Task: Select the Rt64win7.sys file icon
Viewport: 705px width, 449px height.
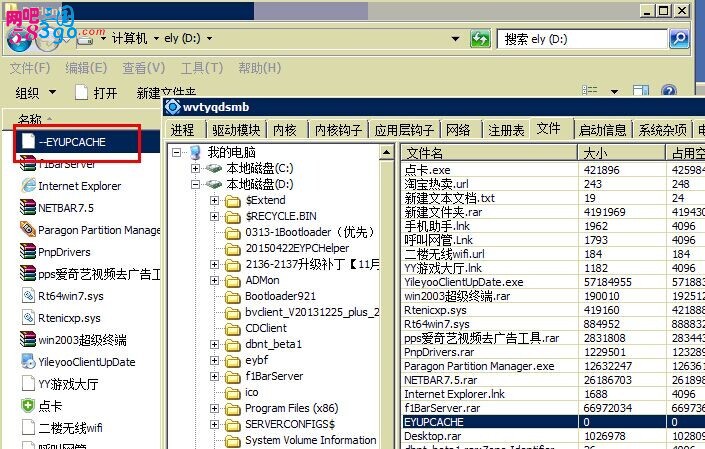Action: click(28, 295)
